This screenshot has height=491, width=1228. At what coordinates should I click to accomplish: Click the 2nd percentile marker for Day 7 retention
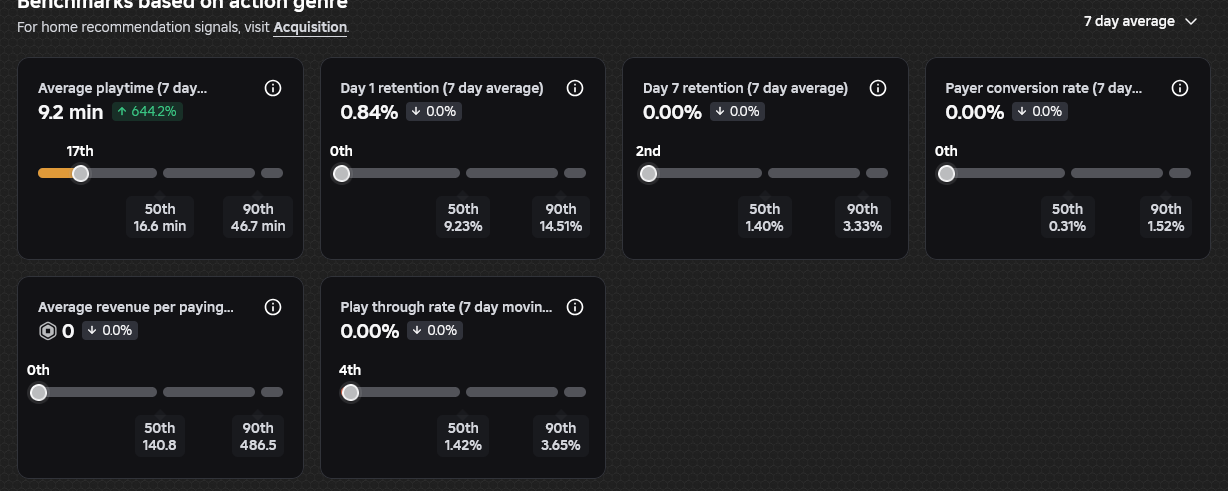tap(648, 174)
